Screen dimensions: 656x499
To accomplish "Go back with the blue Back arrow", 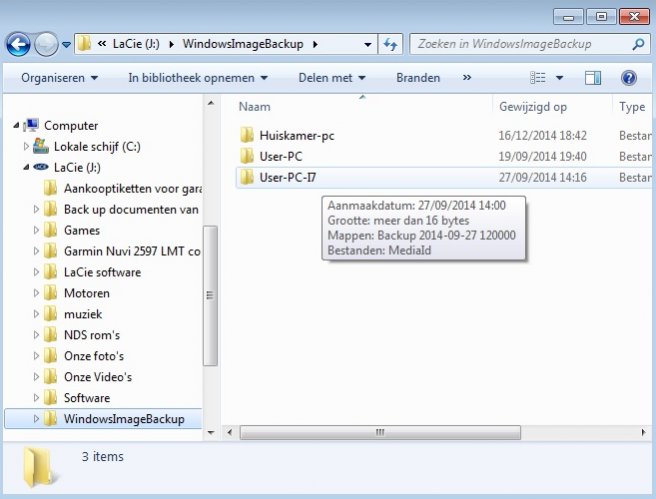I will 18,44.
